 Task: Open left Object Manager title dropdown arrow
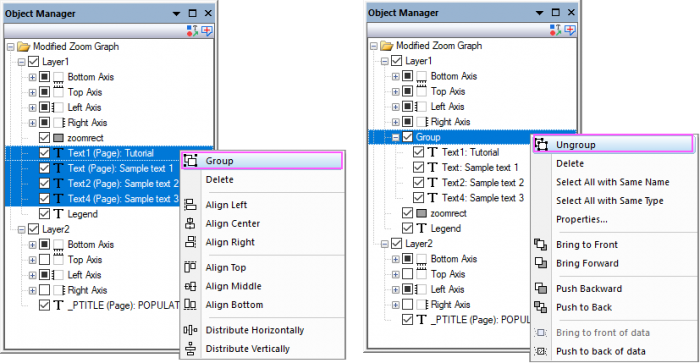tap(176, 14)
